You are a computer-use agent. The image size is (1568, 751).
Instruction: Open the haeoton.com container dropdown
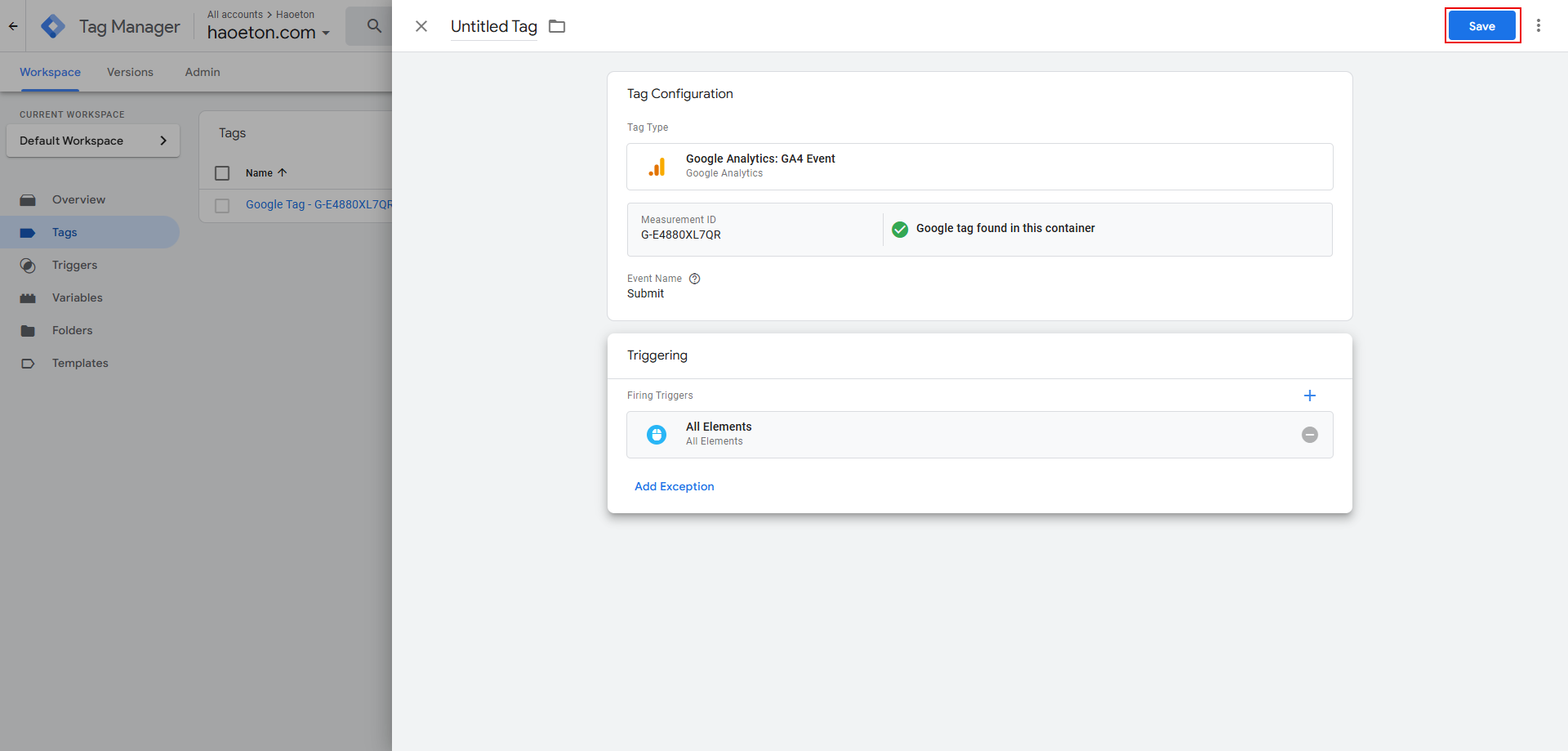click(268, 33)
